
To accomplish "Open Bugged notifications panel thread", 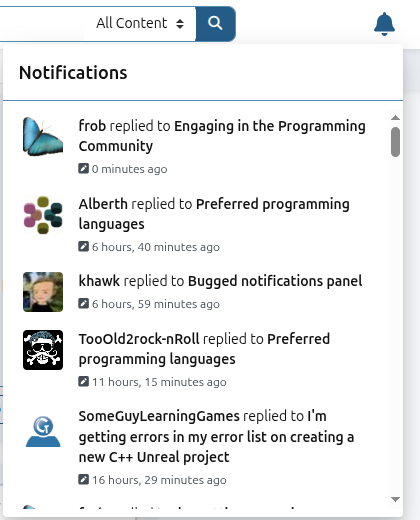I will click(275, 281).
